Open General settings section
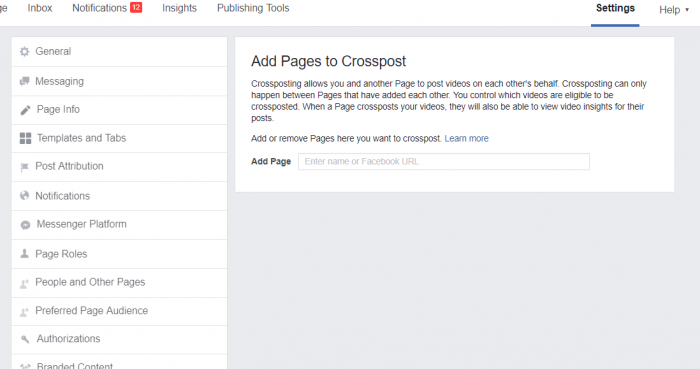The image size is (700, 369). coord(119,52)
